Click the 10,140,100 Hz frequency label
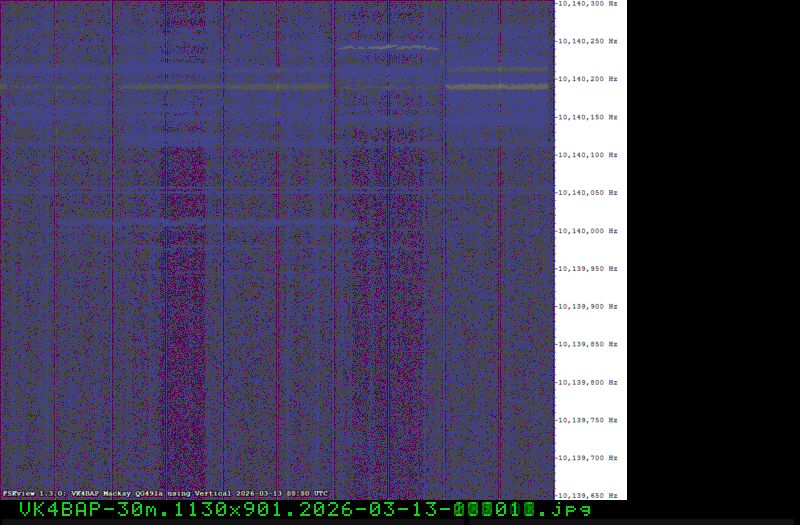The width and height of the screenshot is (800, 525). pos(588,155)
